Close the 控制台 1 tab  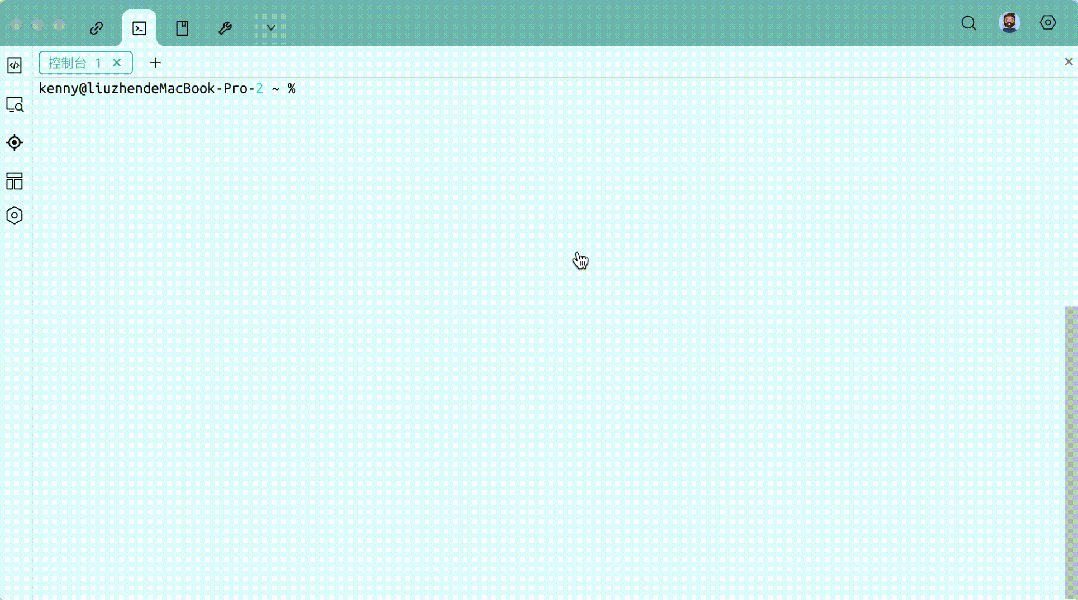[117, 63]
